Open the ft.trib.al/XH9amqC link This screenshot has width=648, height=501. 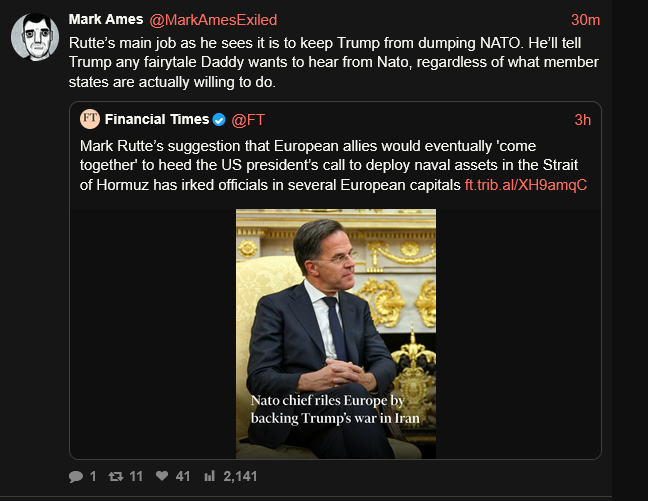coord(525,185)
